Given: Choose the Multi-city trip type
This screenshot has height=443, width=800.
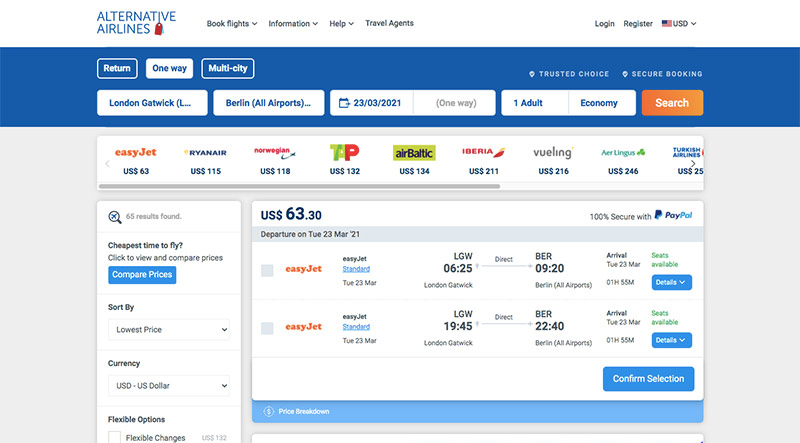Looking at the screenshot, I should click(x=228, y=68).
